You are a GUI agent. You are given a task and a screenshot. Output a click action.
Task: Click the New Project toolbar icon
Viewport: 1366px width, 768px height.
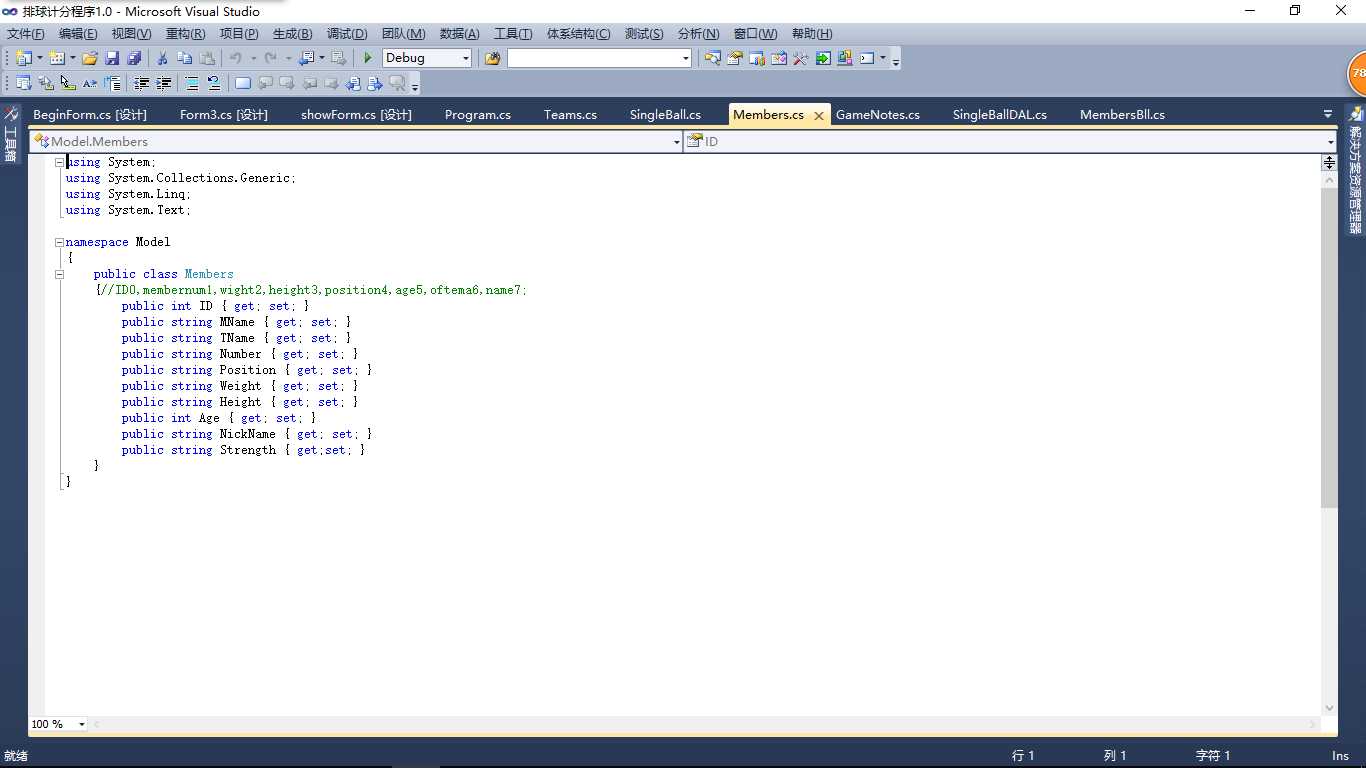coord(24,58)
